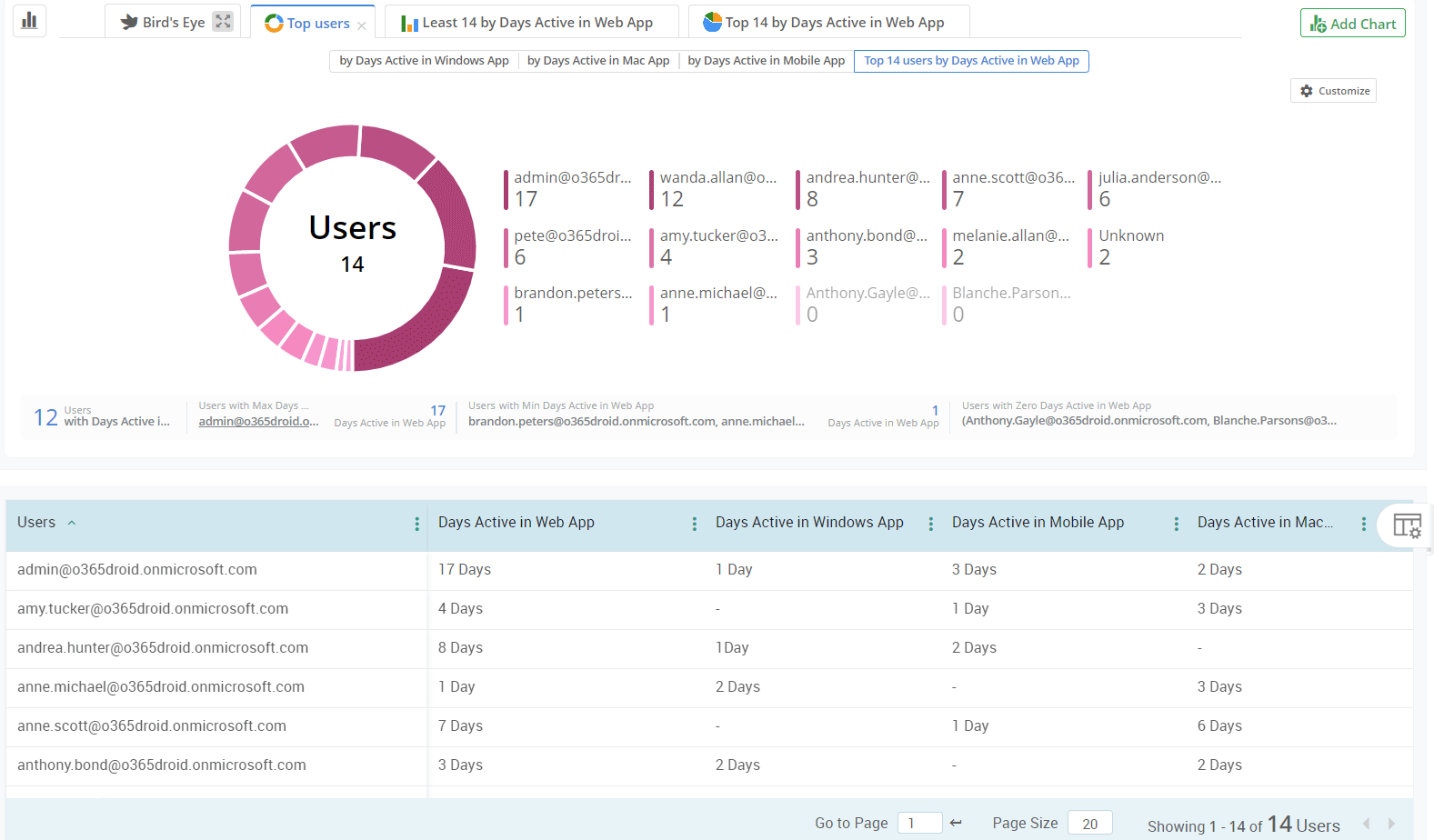
Task: Sort by Days Active in Mobile App column
Action: 1038,523
